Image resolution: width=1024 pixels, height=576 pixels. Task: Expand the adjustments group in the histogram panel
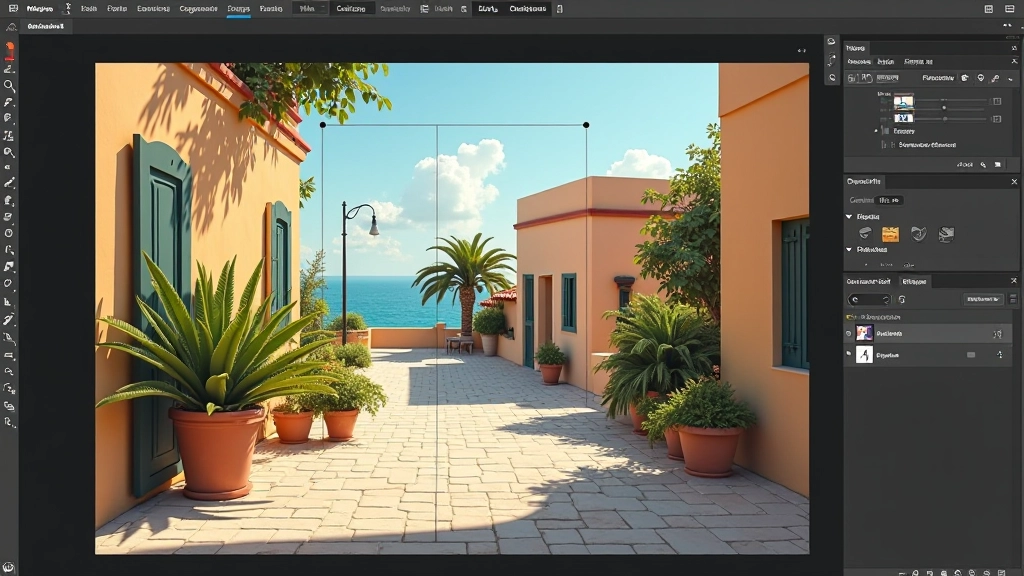tap(878, 129)
